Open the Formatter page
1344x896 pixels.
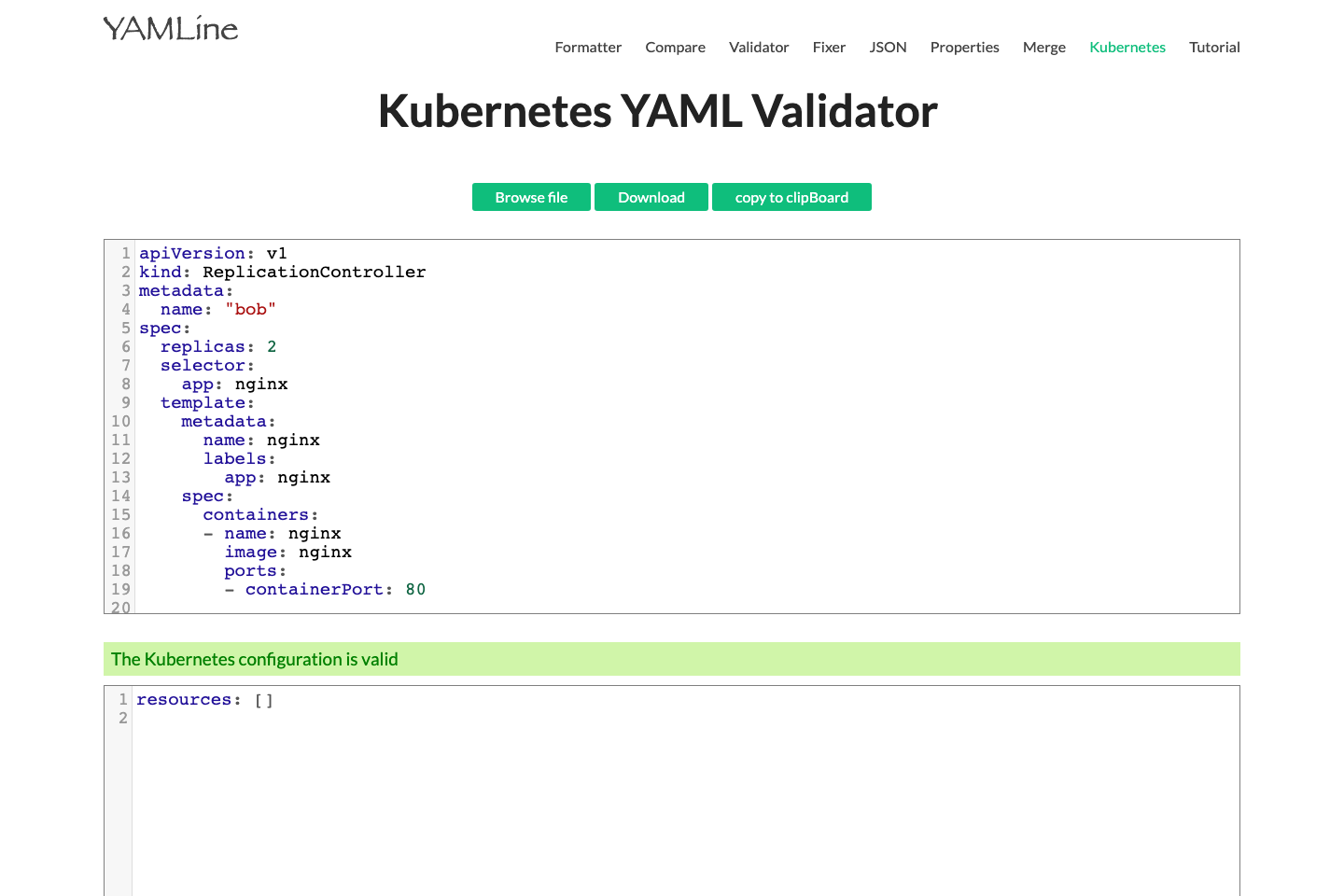click(588, 47)
